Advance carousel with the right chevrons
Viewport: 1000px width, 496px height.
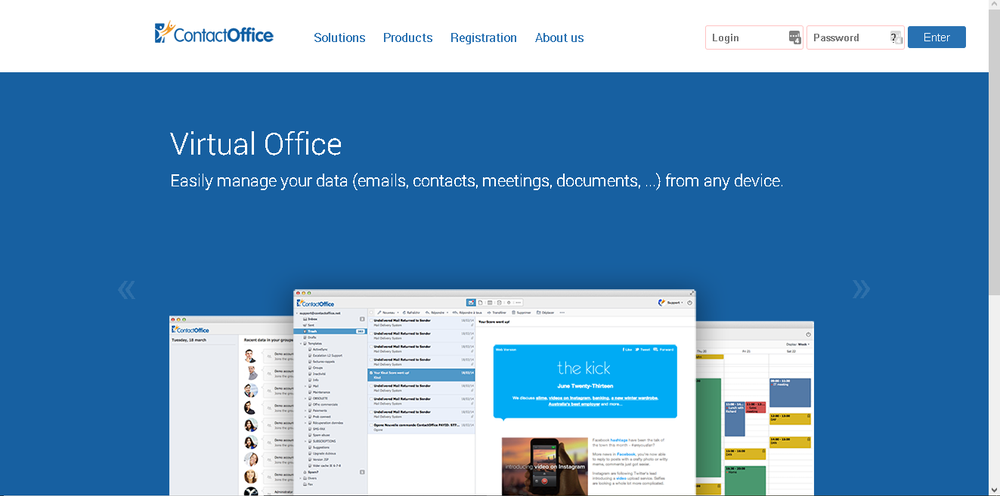861,289
